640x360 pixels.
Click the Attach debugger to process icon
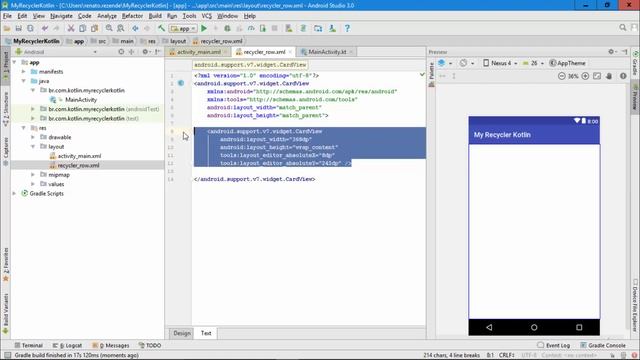pos(262,28)
